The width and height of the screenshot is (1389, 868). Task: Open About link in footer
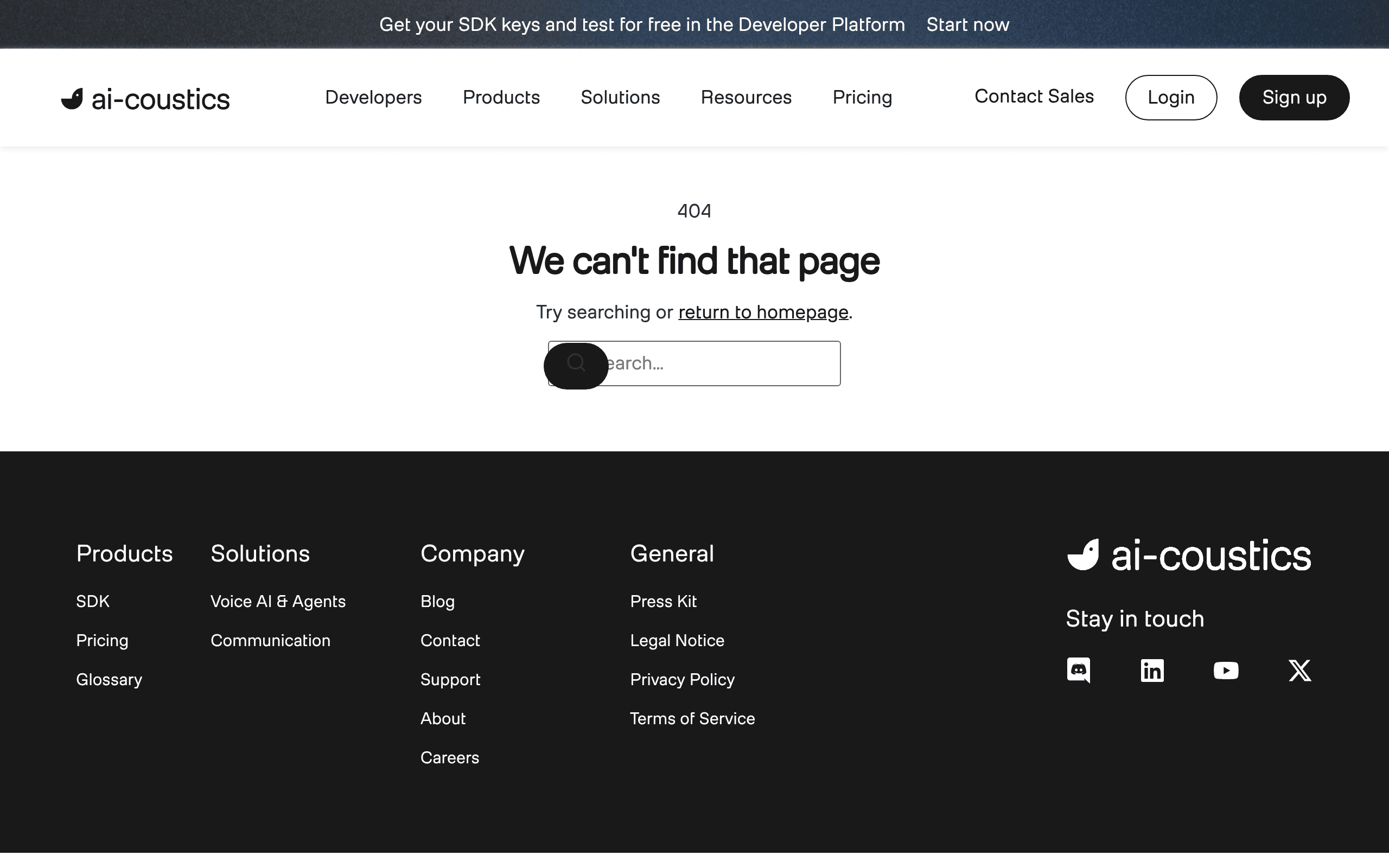tap(443, 719)
